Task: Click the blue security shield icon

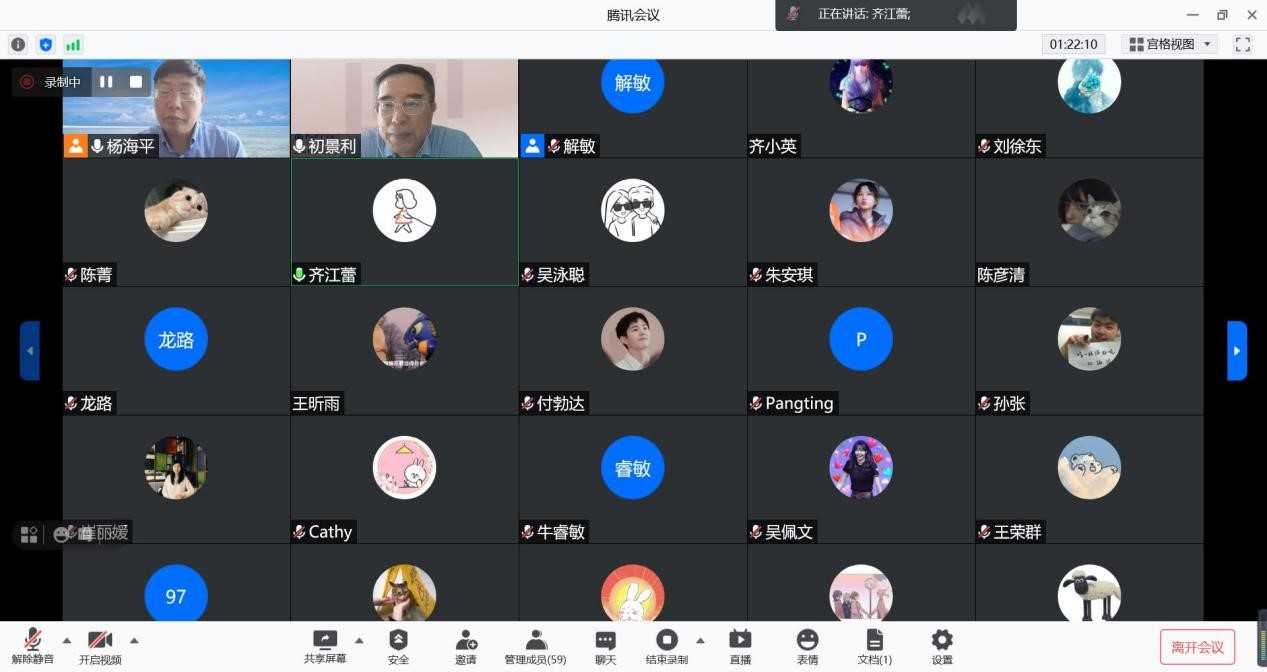Action: tap(45, 44)
